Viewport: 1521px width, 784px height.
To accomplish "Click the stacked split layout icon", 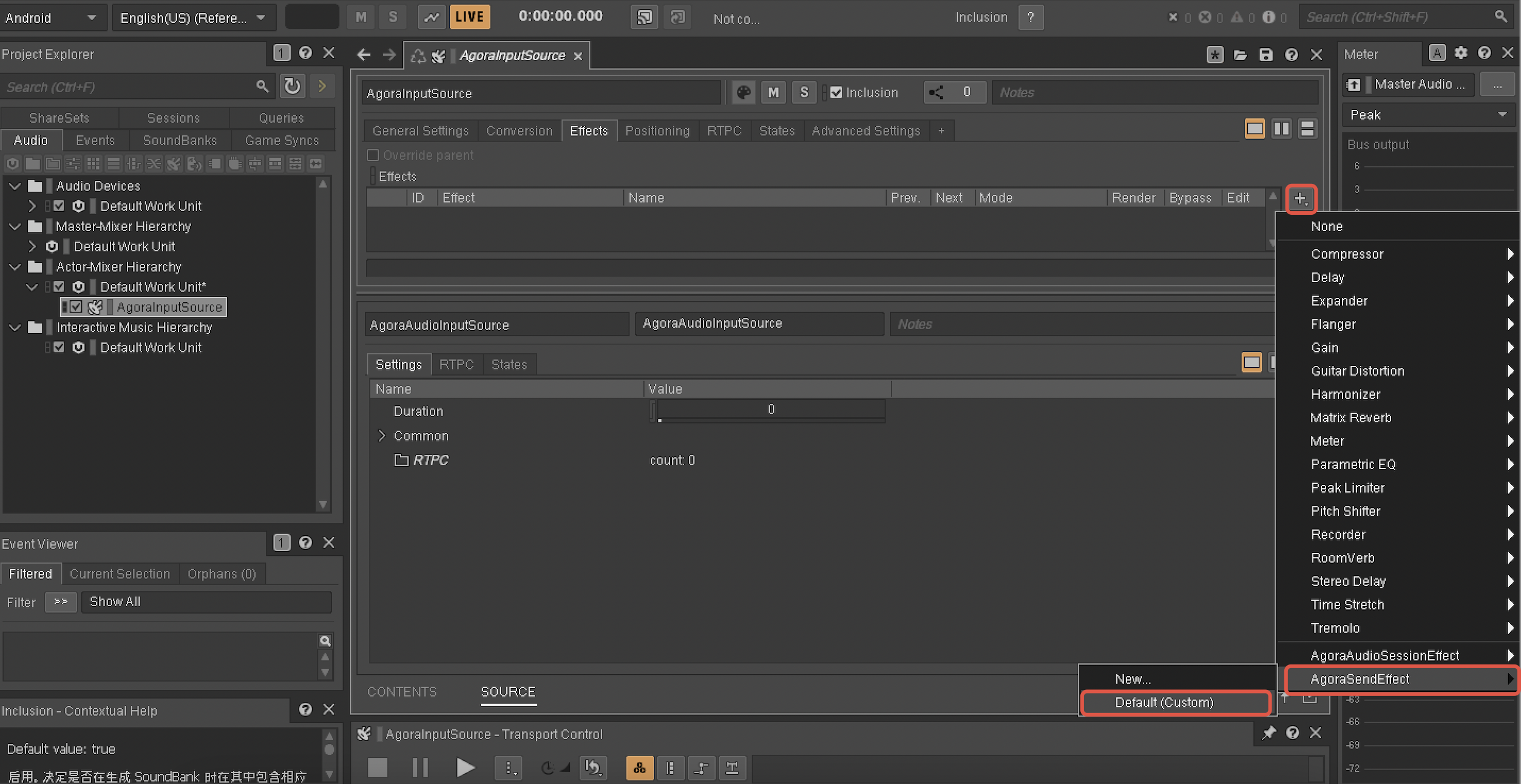I will point(1307,129).
